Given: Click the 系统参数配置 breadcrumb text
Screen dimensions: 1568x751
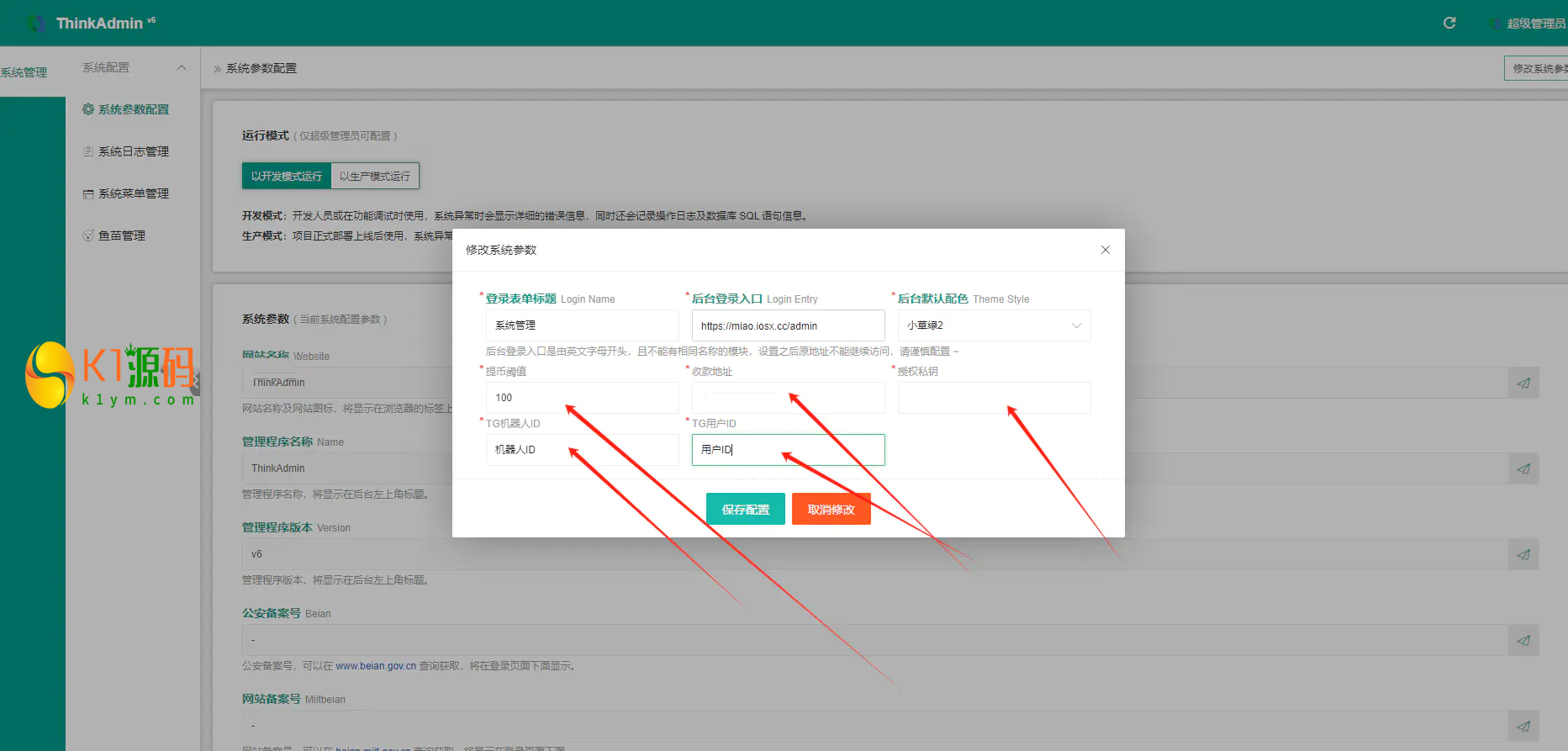Looking at the screenshot, I should pyautogui.click(x=261, y=68).
